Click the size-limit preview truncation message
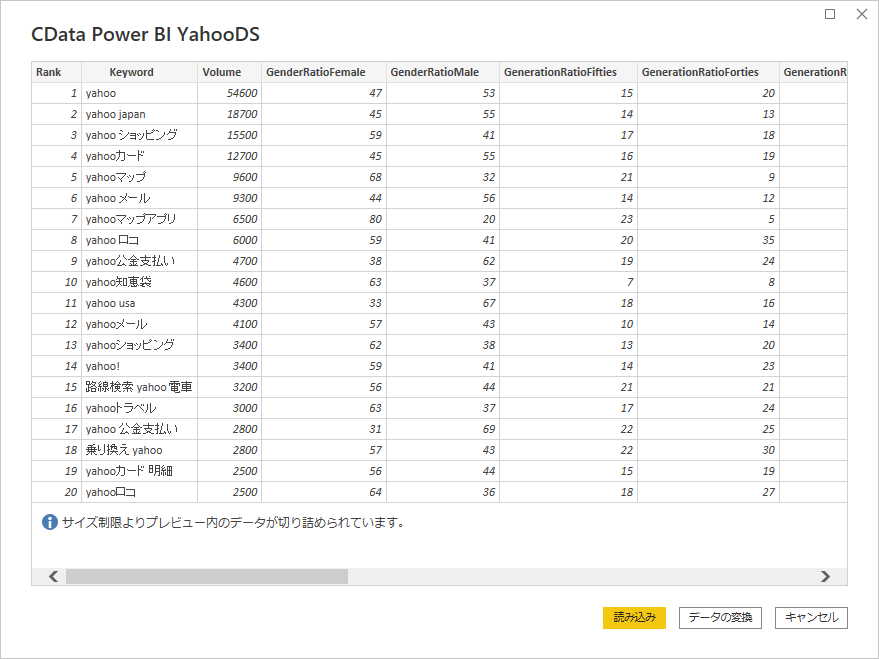879x659 pixels. click(x=234, y=523)
